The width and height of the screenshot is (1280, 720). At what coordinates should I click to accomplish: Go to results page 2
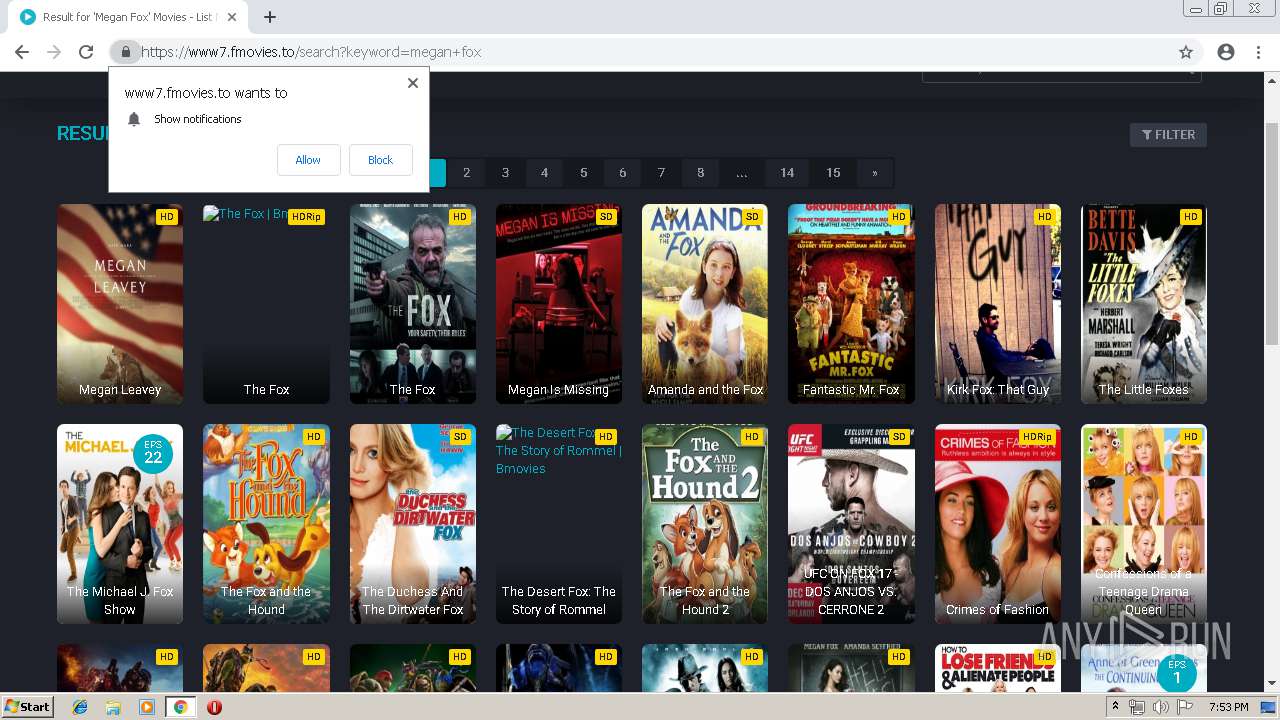pyautogui.click(x=466, y=173)
